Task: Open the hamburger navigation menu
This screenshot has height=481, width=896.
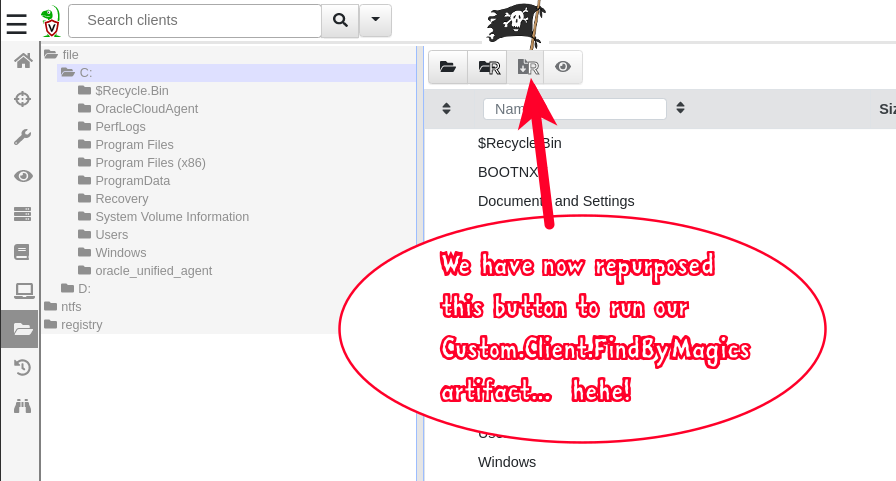Action: [16, 21]
